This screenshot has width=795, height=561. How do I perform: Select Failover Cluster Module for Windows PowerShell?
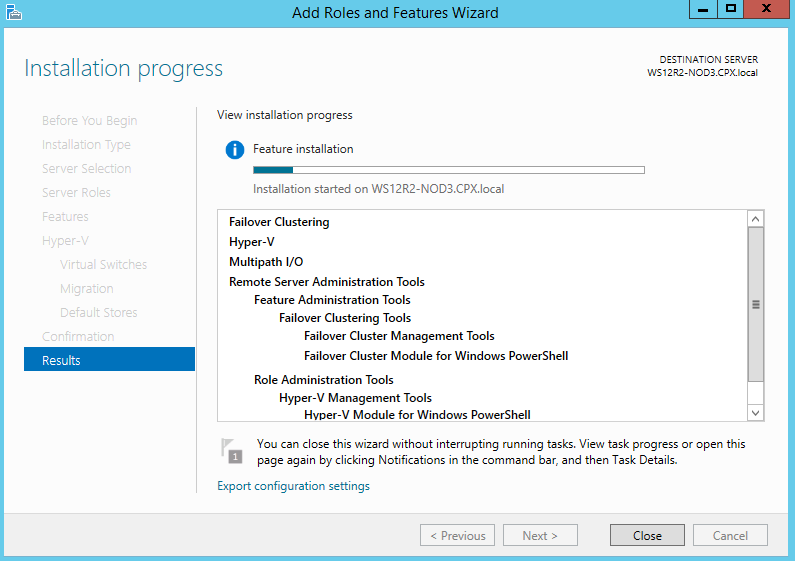click(436, 356)
